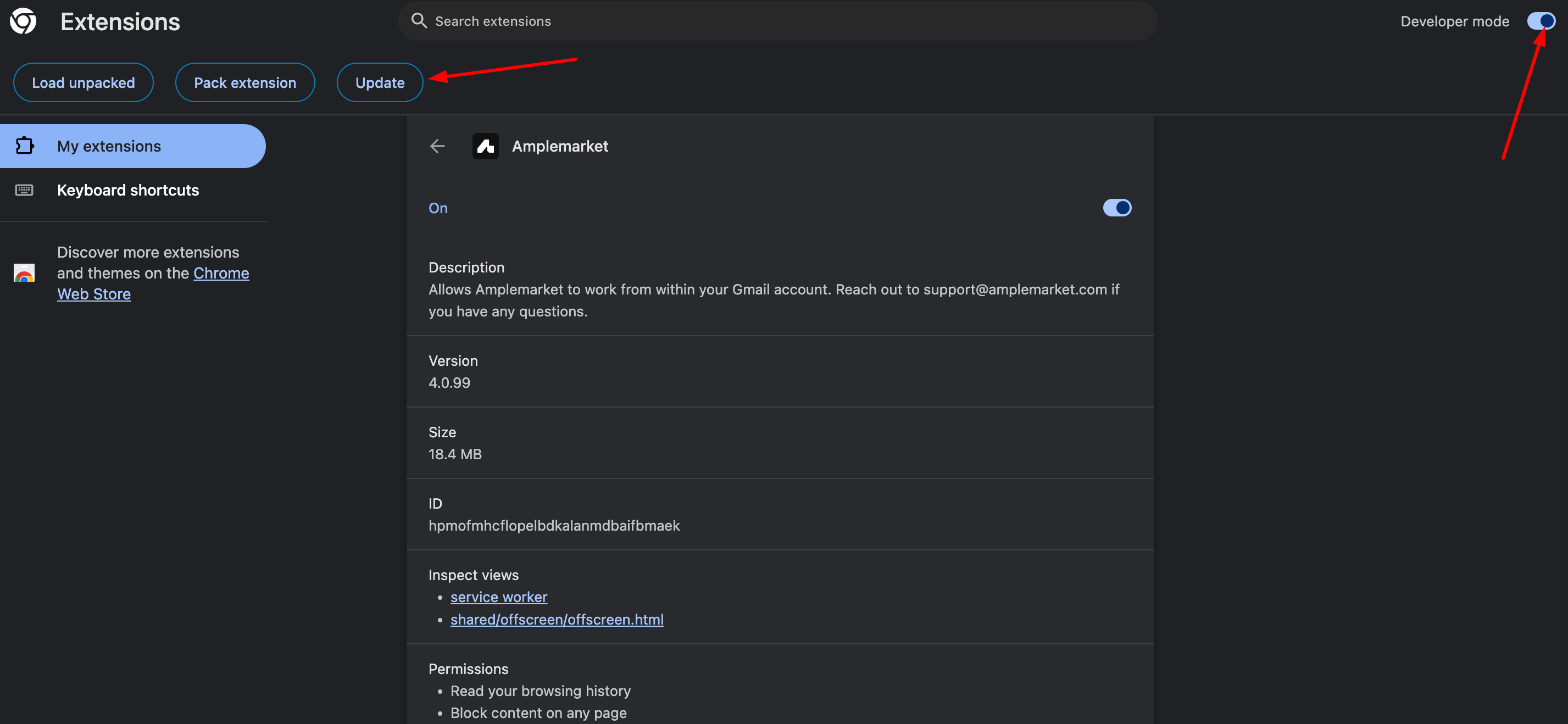
Task: Turn off Developer mode toggle
Action: (x=1541, y=21)
